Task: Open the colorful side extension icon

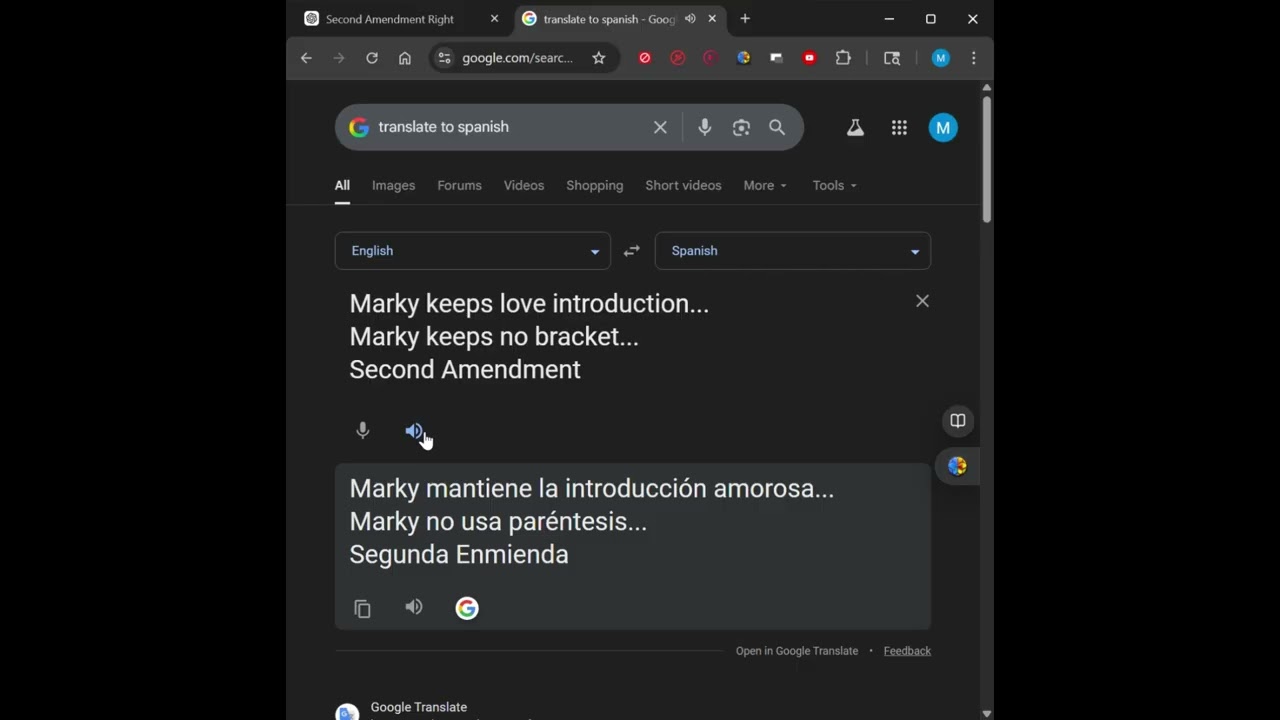Action: click(x=957, y=466)
